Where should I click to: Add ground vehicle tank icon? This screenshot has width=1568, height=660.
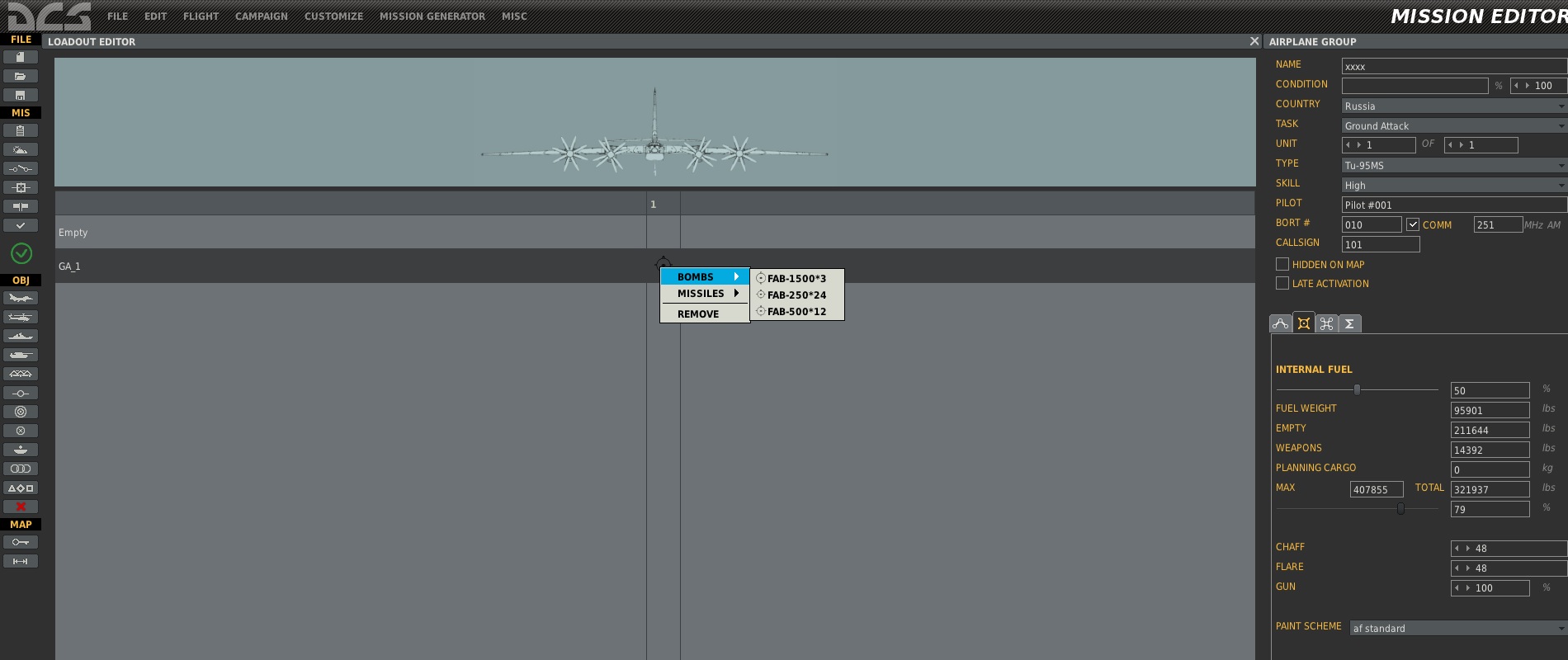(x=21, y=355)
